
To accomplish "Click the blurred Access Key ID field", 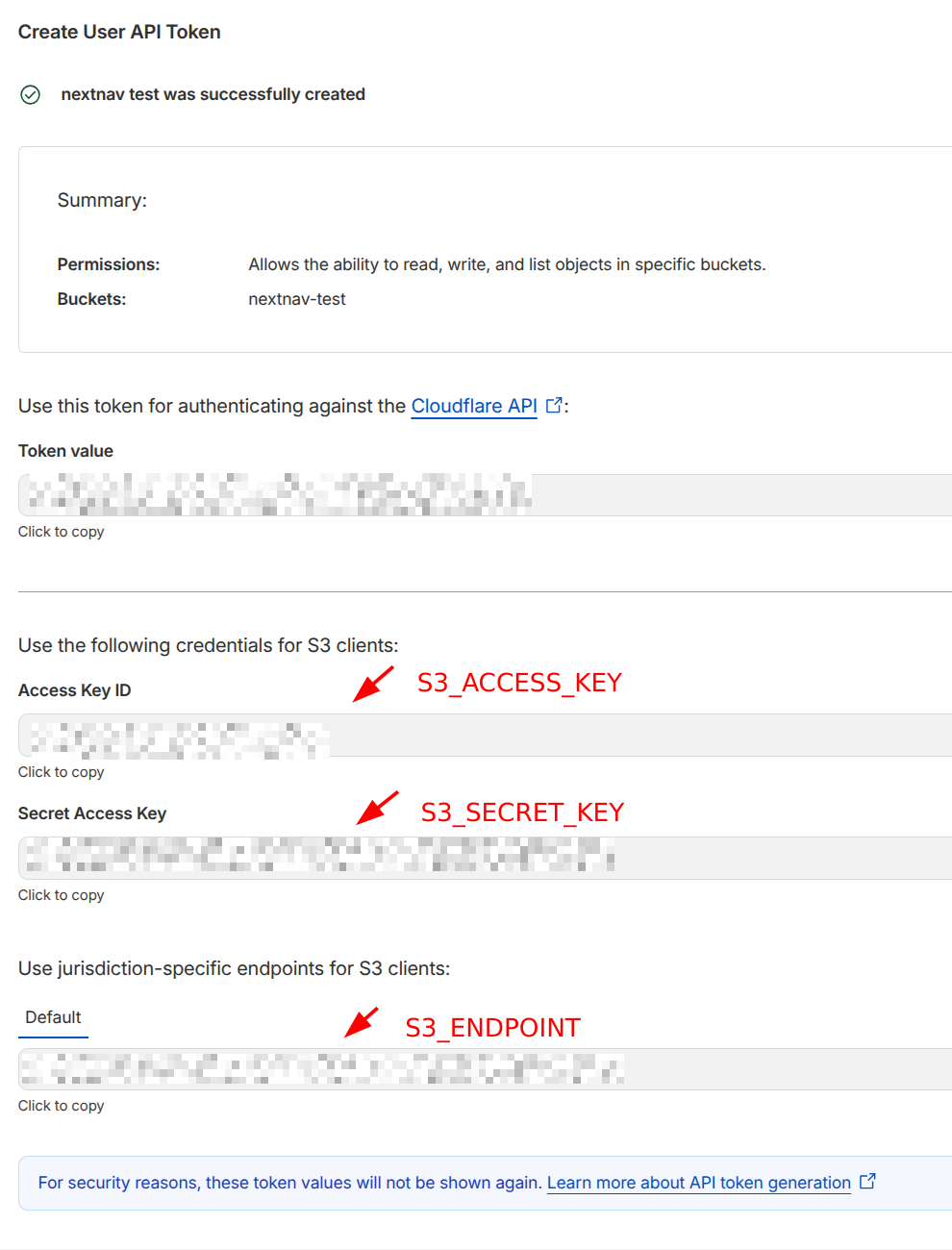I will 485,736.
